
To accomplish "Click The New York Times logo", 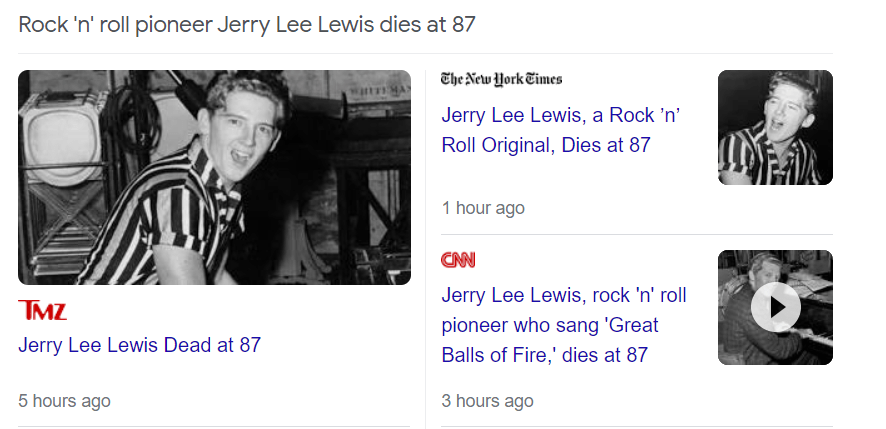I will 501,80.
